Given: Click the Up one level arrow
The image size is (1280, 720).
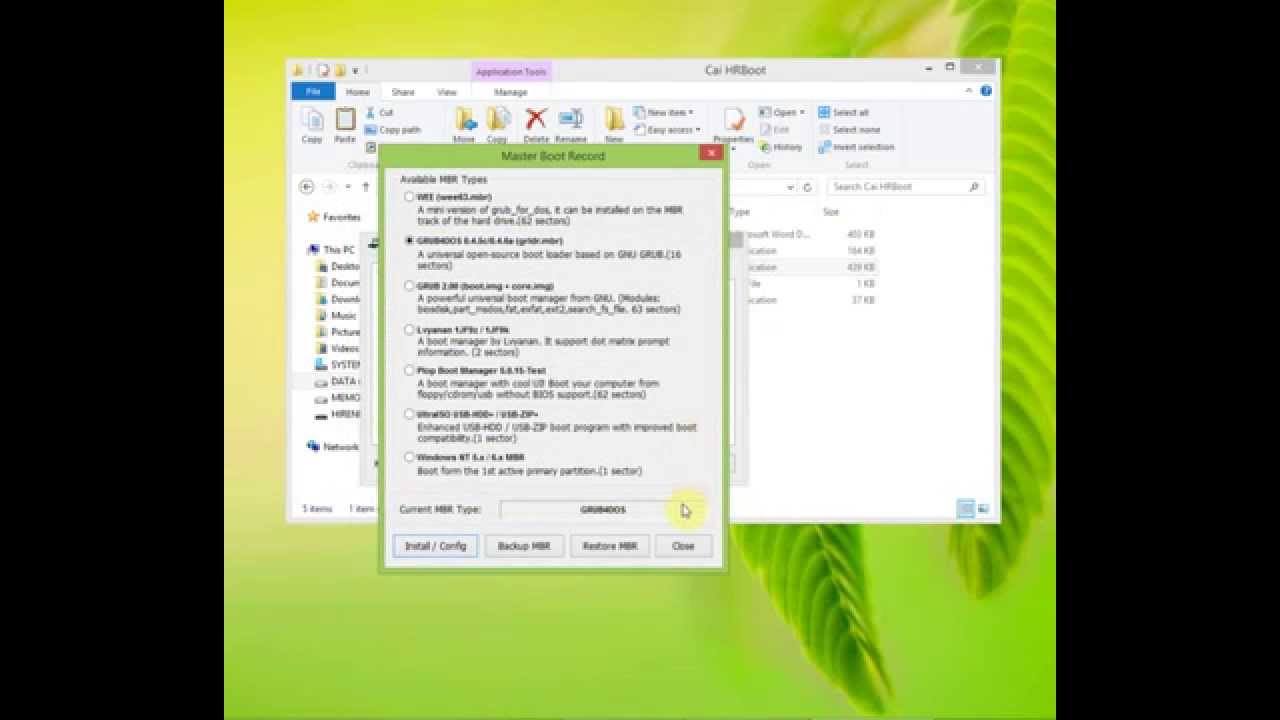Looking at the screenshot, I should pyautogui.click(x=366, y=187).
